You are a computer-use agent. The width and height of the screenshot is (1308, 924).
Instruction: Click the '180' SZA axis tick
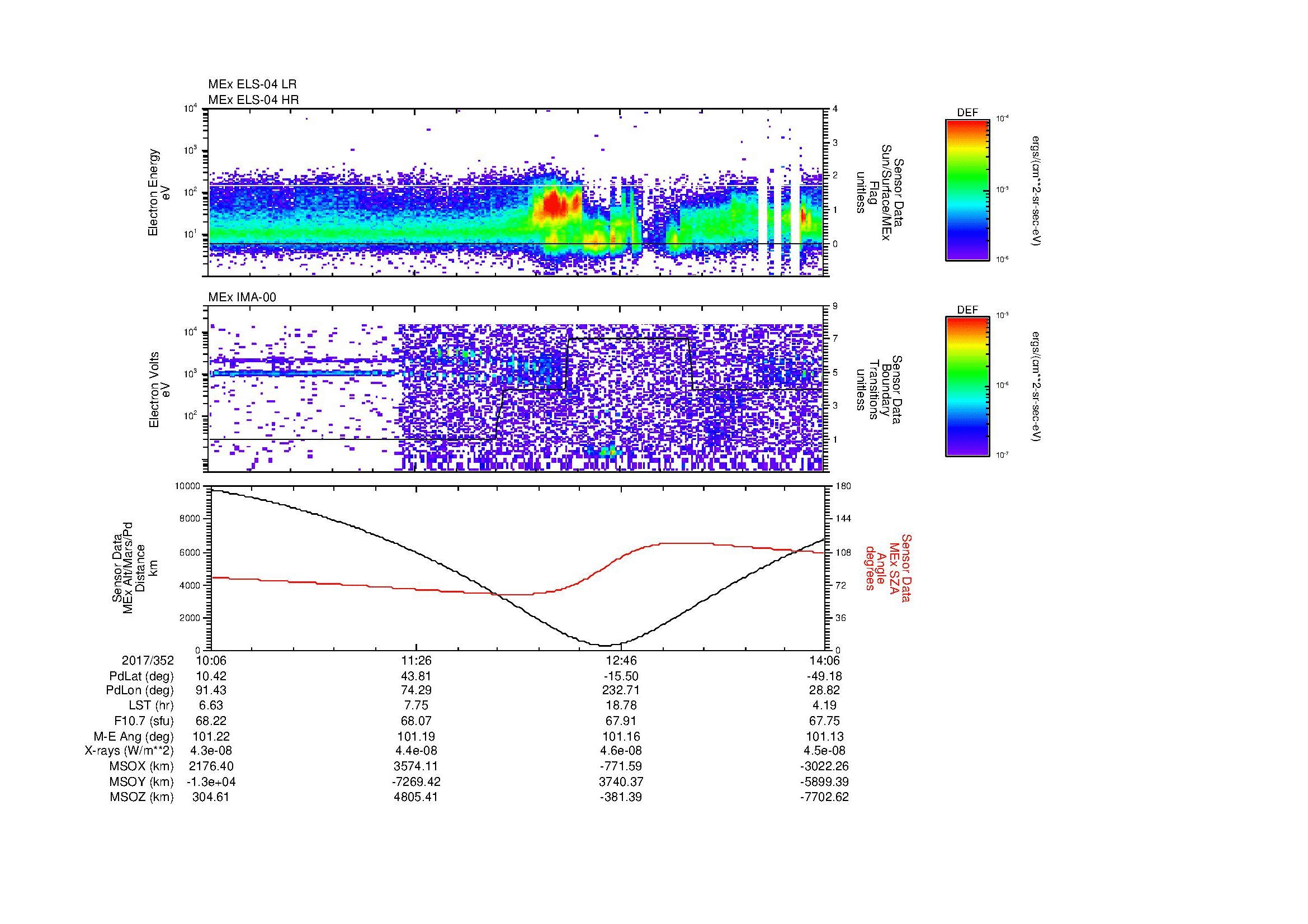click(x=843, y=486)
